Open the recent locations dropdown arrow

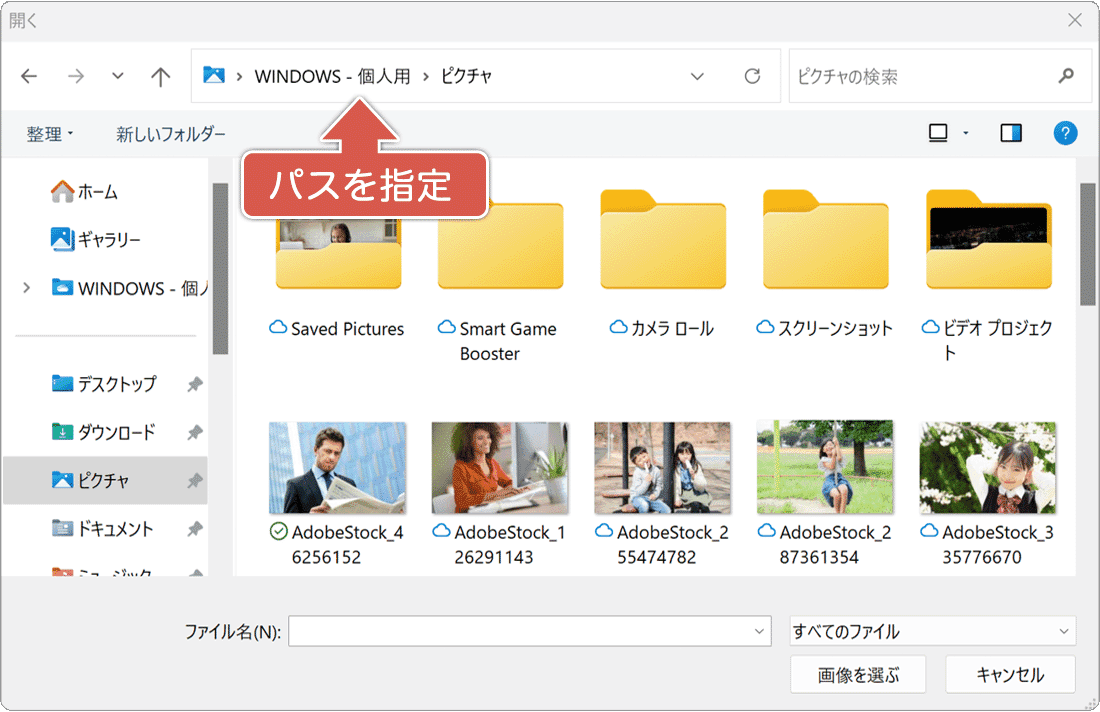pos(118,76)
